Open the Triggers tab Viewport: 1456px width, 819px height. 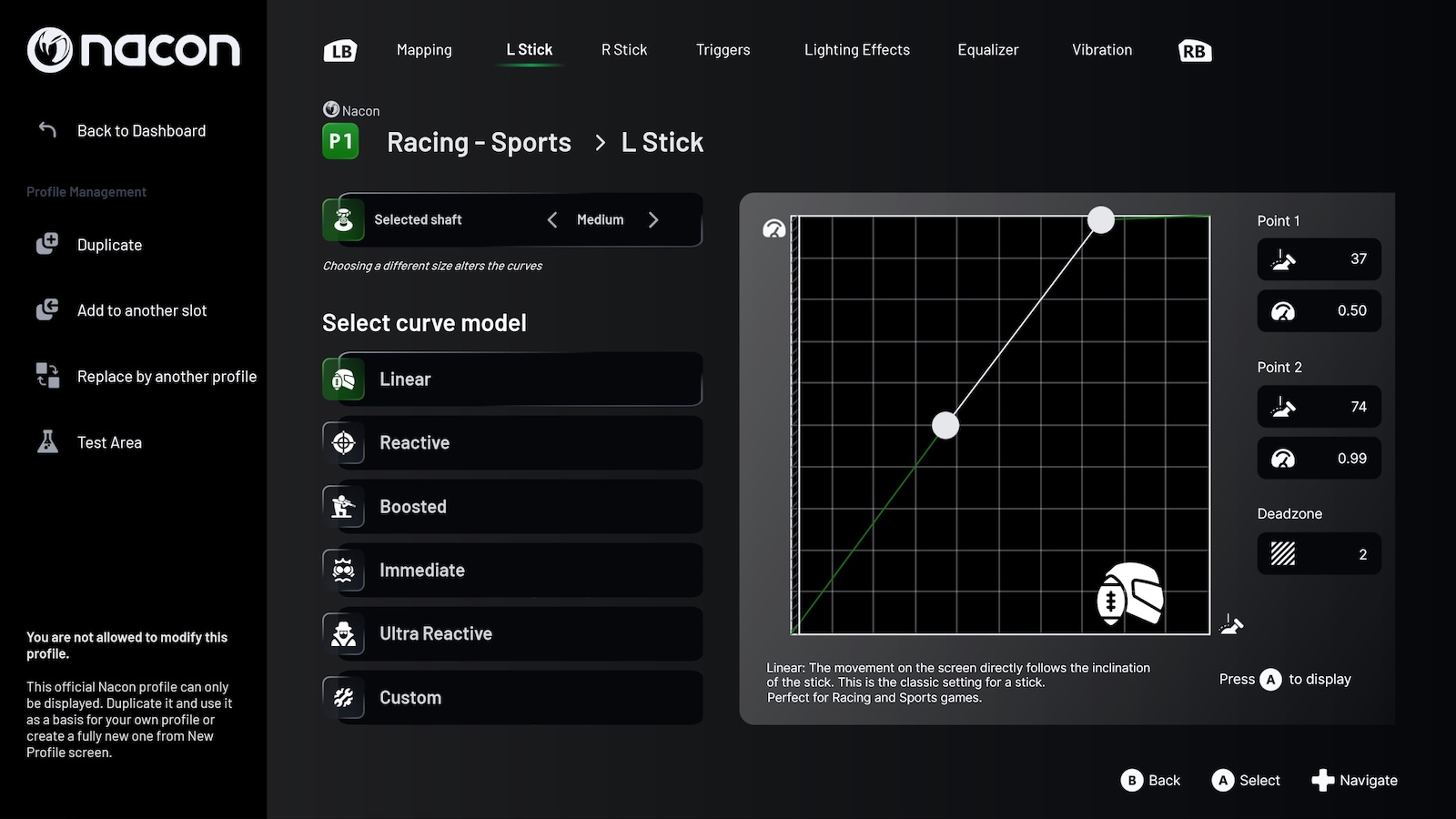pos(723,50)
